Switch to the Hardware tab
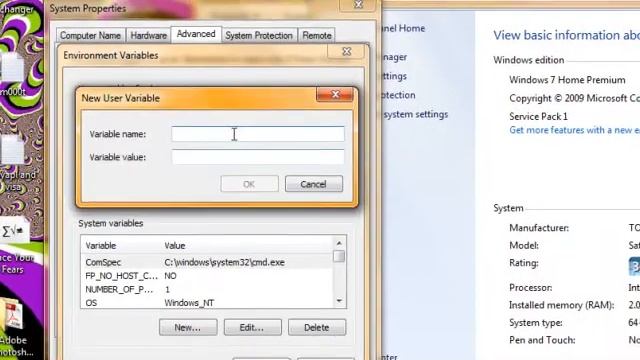This screenshot has width=640, height=360. pyautogui.click(x=149, y=36)
